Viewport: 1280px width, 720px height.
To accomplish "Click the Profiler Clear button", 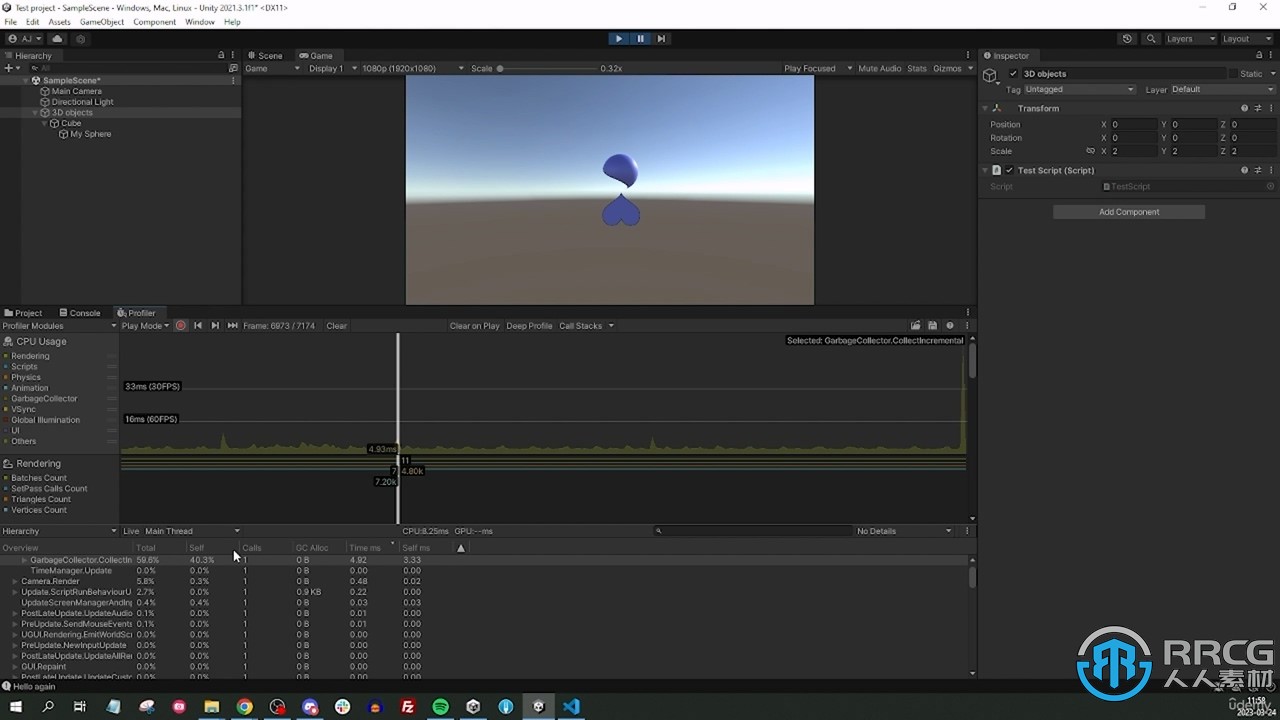I will (x=337, y=326).
